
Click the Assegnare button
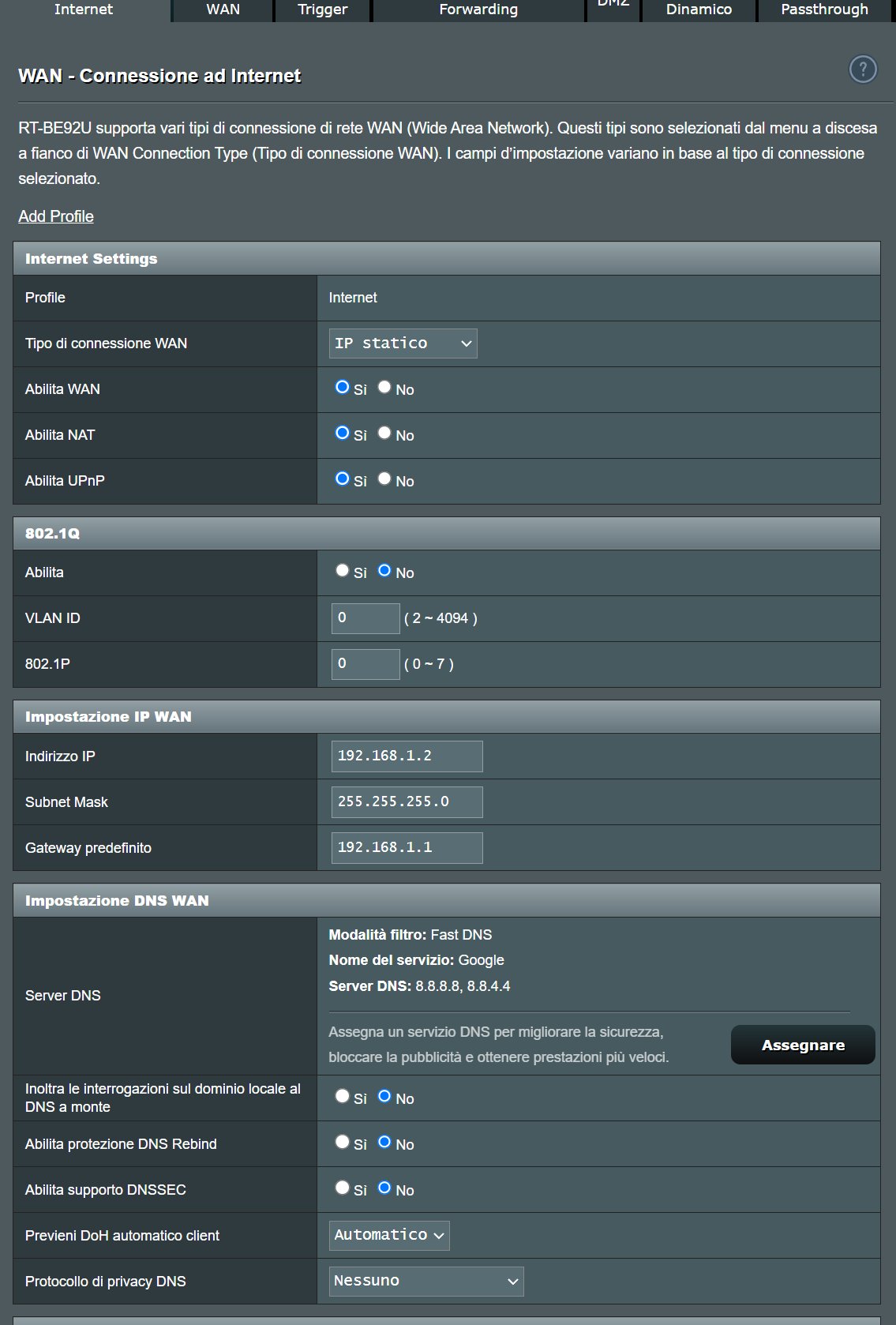[x=803, y=1045]
